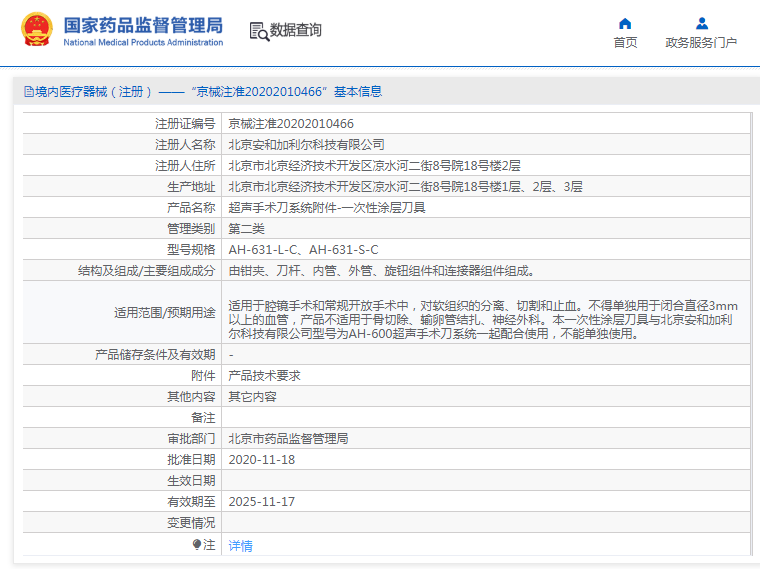Viewport: 760px width, 569px height.
Task: Click the document icon before 境内医疗器械
Action: coord(29,92)
